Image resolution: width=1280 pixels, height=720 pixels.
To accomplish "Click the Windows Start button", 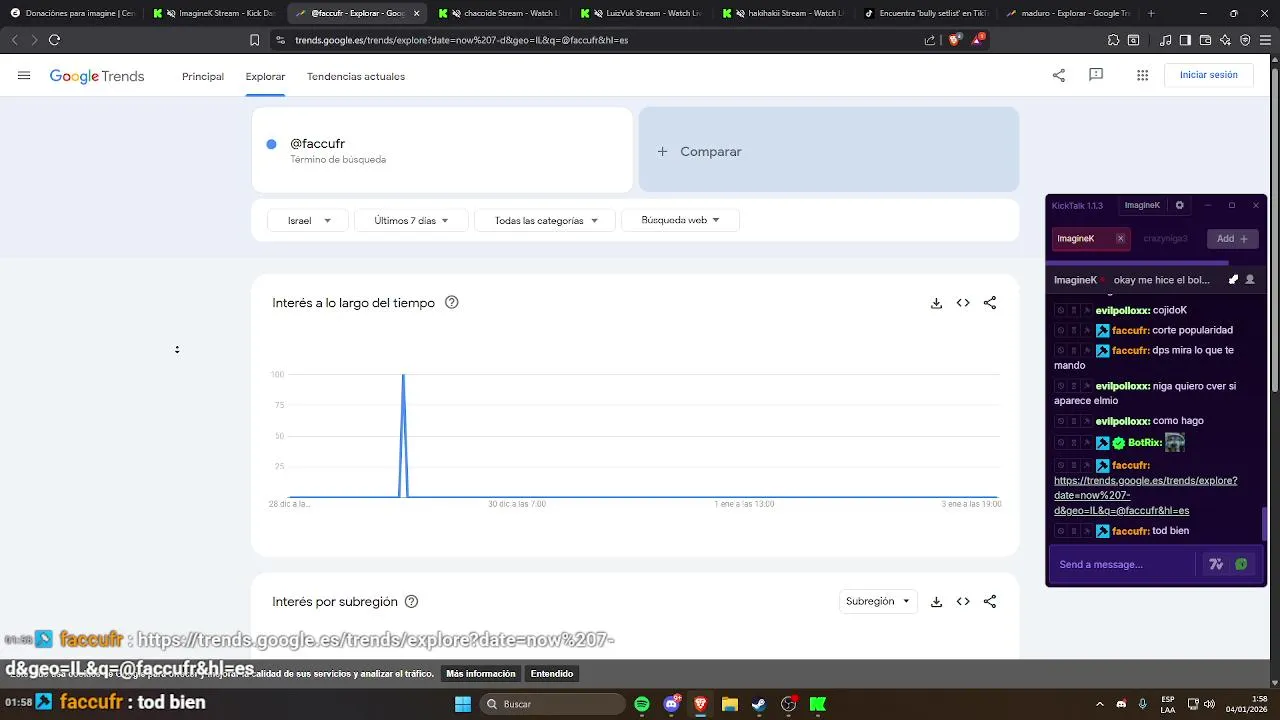I will [463, 704].
